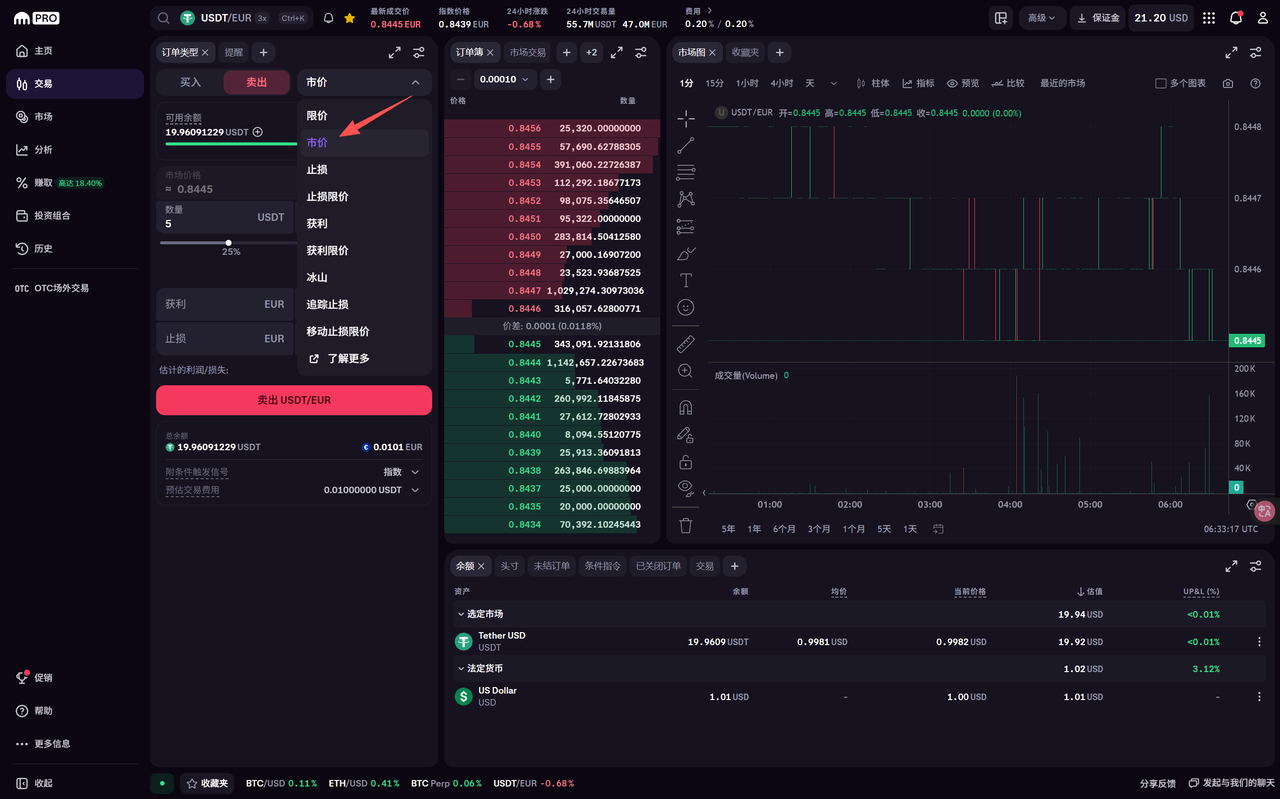The image size is (1280, 799).
Task: Collapse the 选定市场 section
Action: pos(461,614)
